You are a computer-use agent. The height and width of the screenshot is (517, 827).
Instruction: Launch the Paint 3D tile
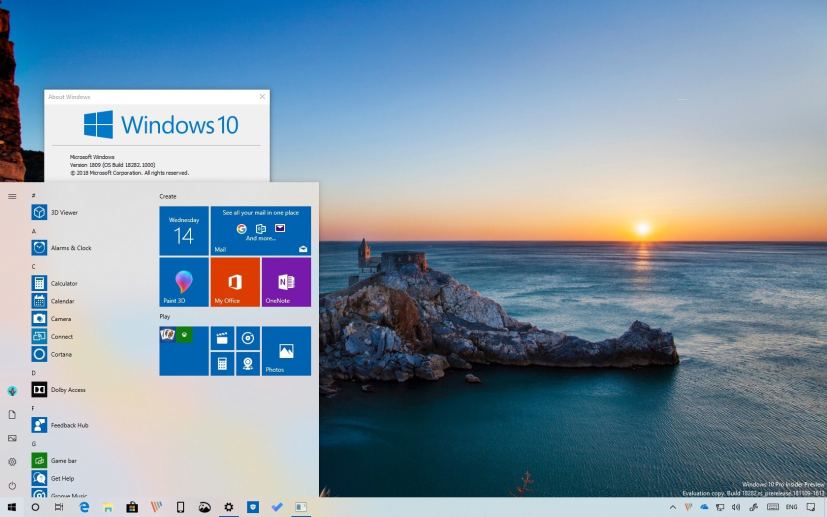[184, 282]
